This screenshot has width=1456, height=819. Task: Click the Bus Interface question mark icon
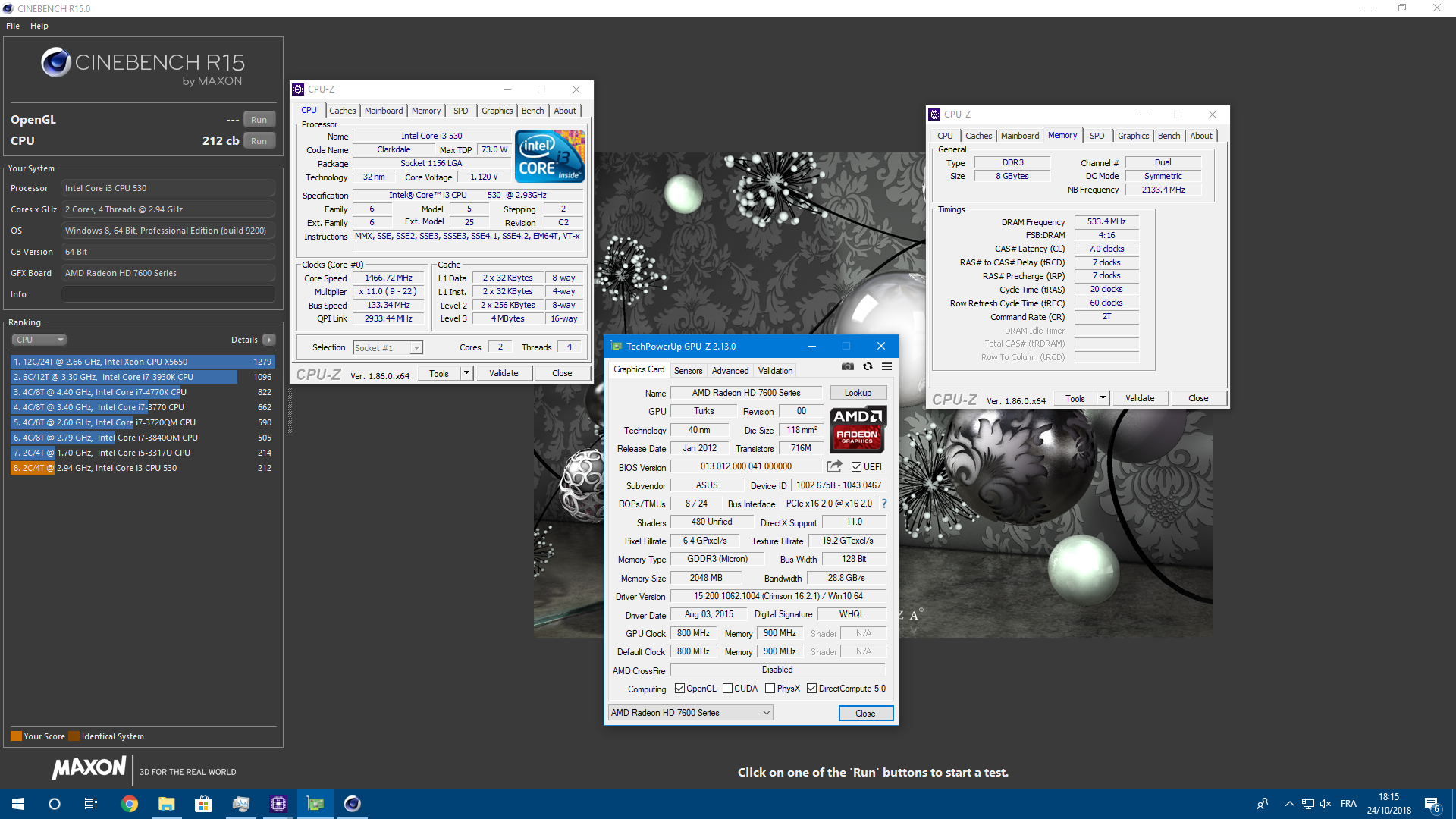(884, 504)
